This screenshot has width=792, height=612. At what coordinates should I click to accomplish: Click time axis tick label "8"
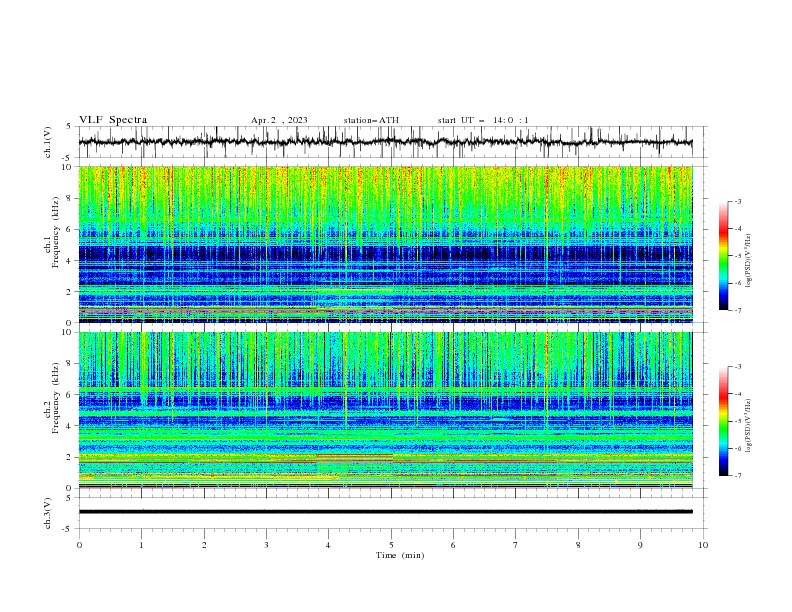click(578, 545)
